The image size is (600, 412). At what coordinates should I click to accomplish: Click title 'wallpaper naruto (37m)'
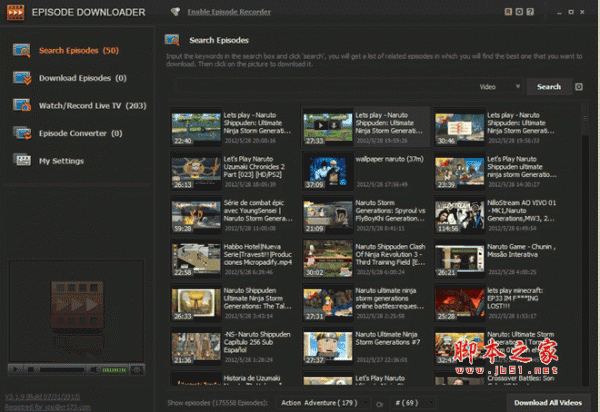(x=390, y=159)
